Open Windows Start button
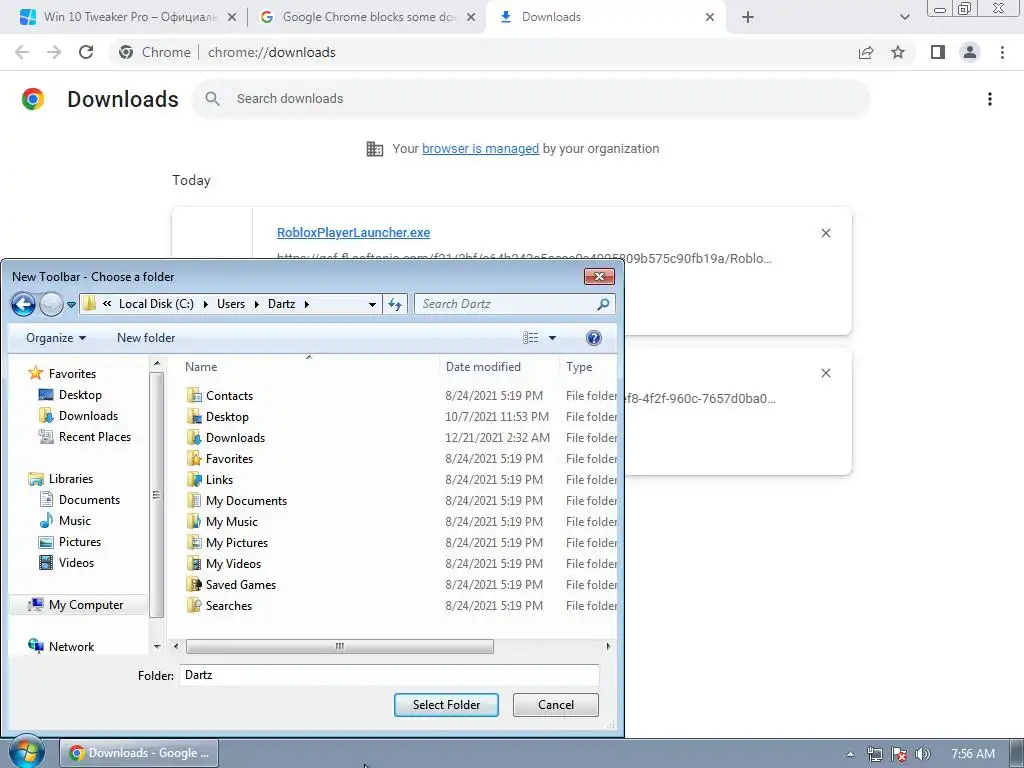The height and width of the screenshot is (768, 1024). pos(26,752)
